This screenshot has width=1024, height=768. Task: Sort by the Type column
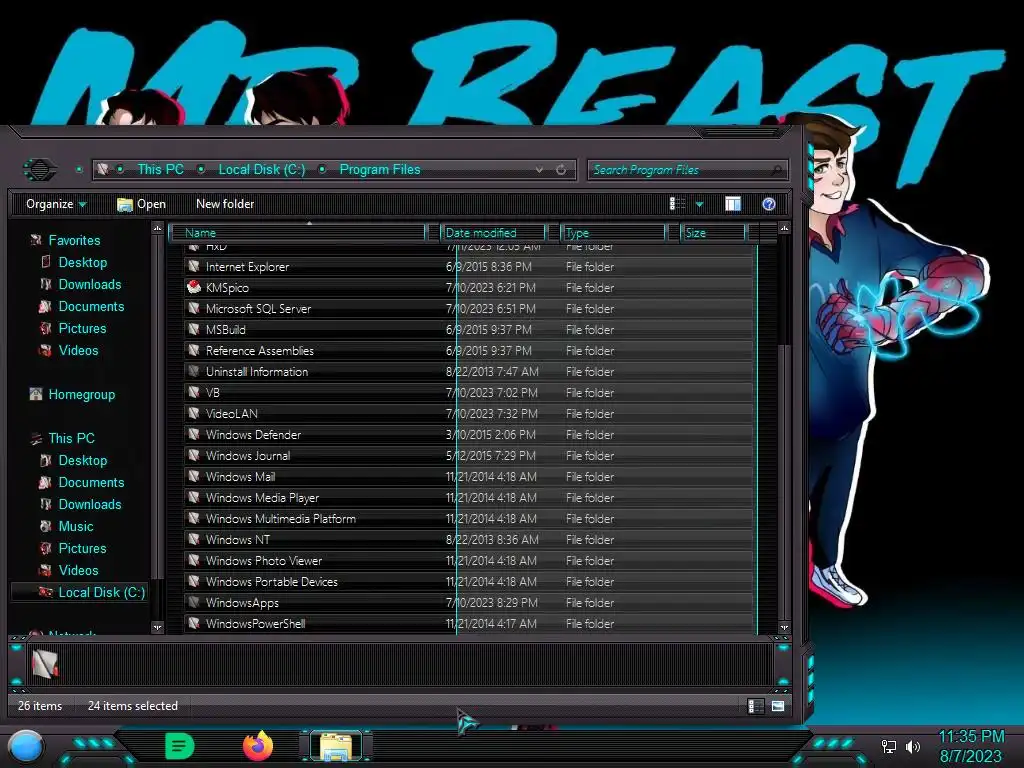click(x=613, y=232)
